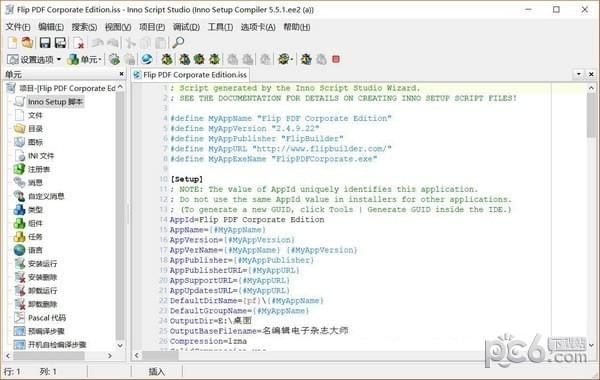Screen dimensions: 600x380
Task: Select the 安装删除 tree node
Action: point(42,277)
